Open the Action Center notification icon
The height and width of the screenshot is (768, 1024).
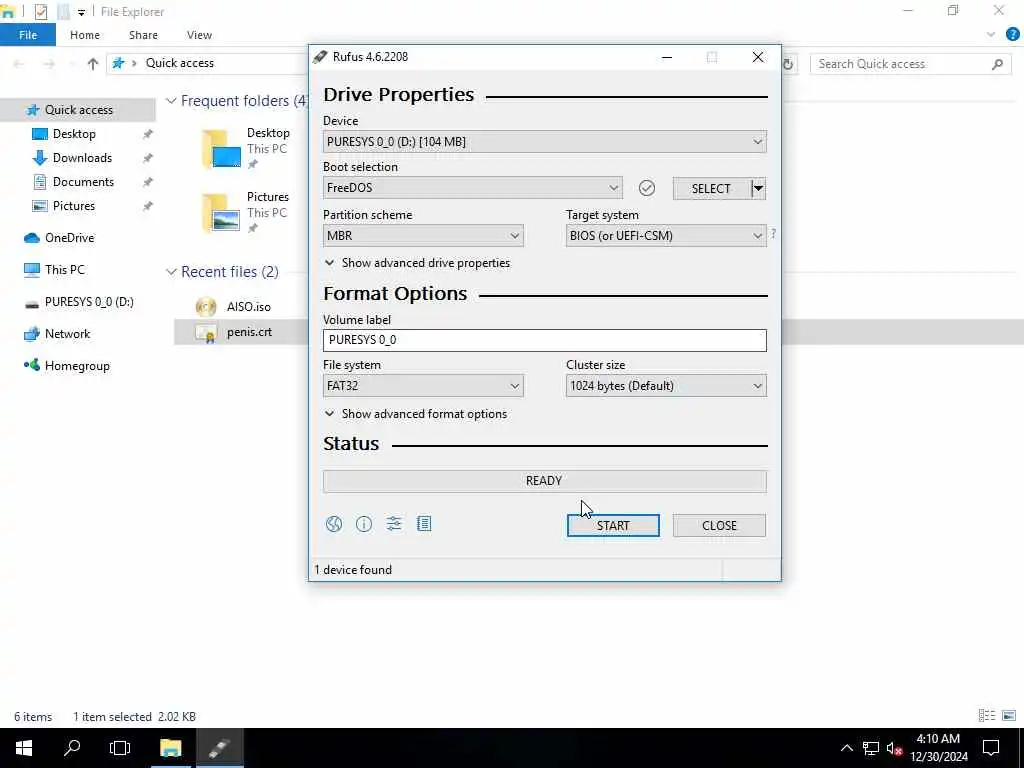coord(991,748)
